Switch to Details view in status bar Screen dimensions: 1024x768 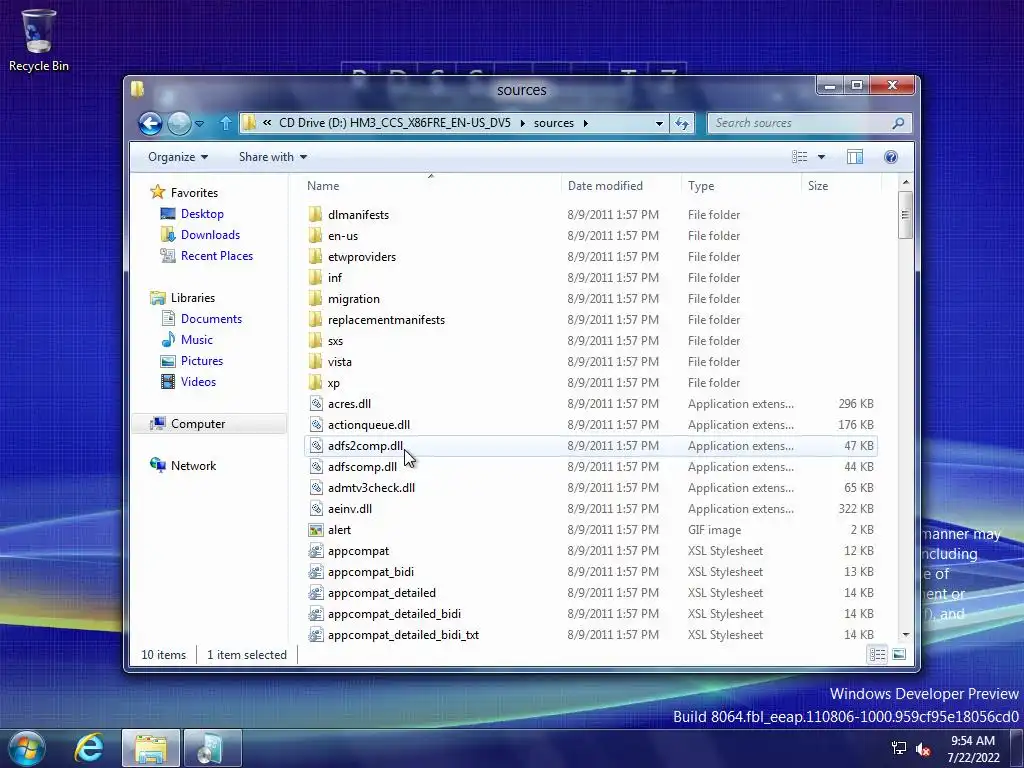pyautogui.click(x=877, y=654)
